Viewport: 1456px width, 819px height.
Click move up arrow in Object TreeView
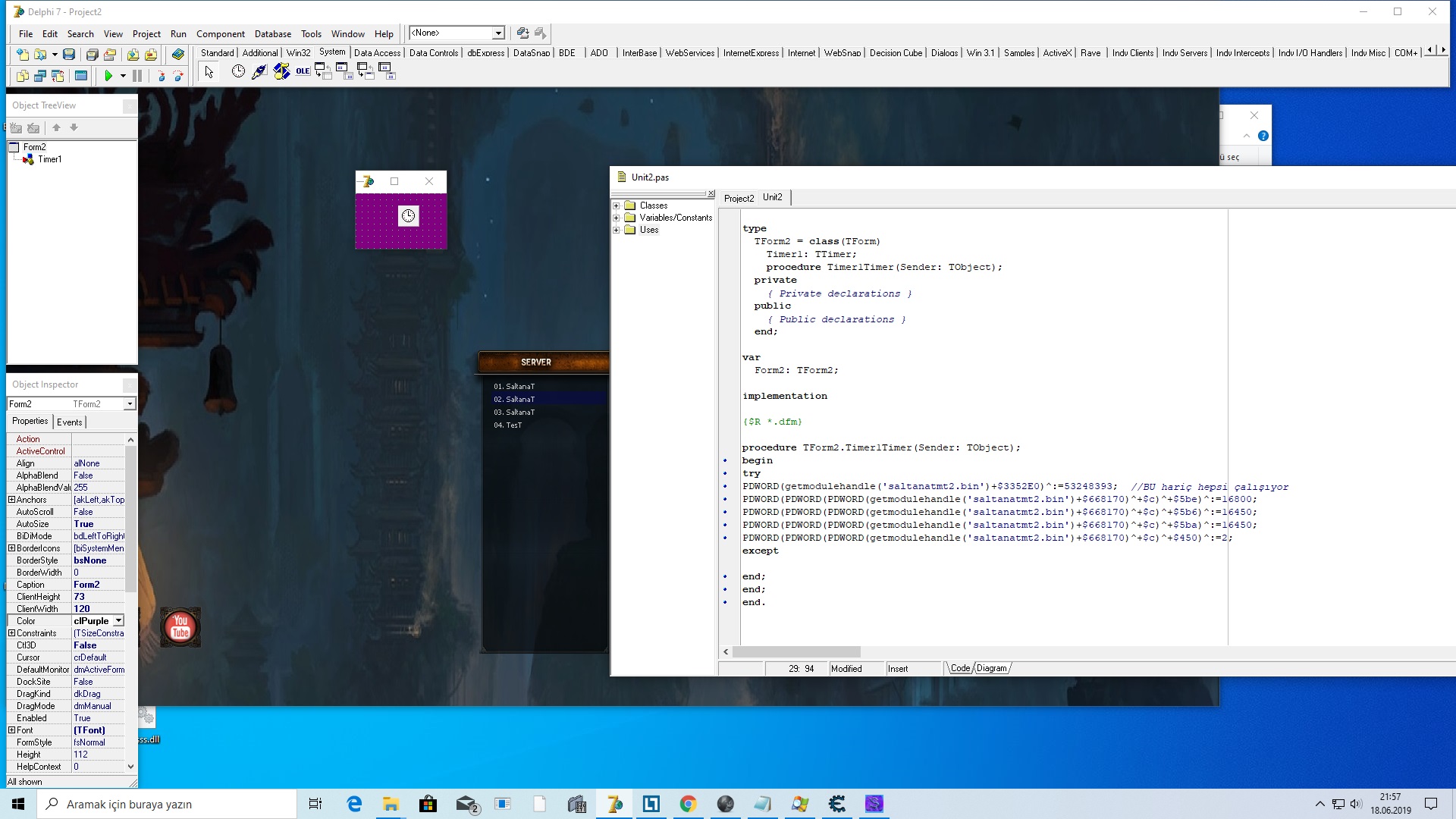coord(56,127)
